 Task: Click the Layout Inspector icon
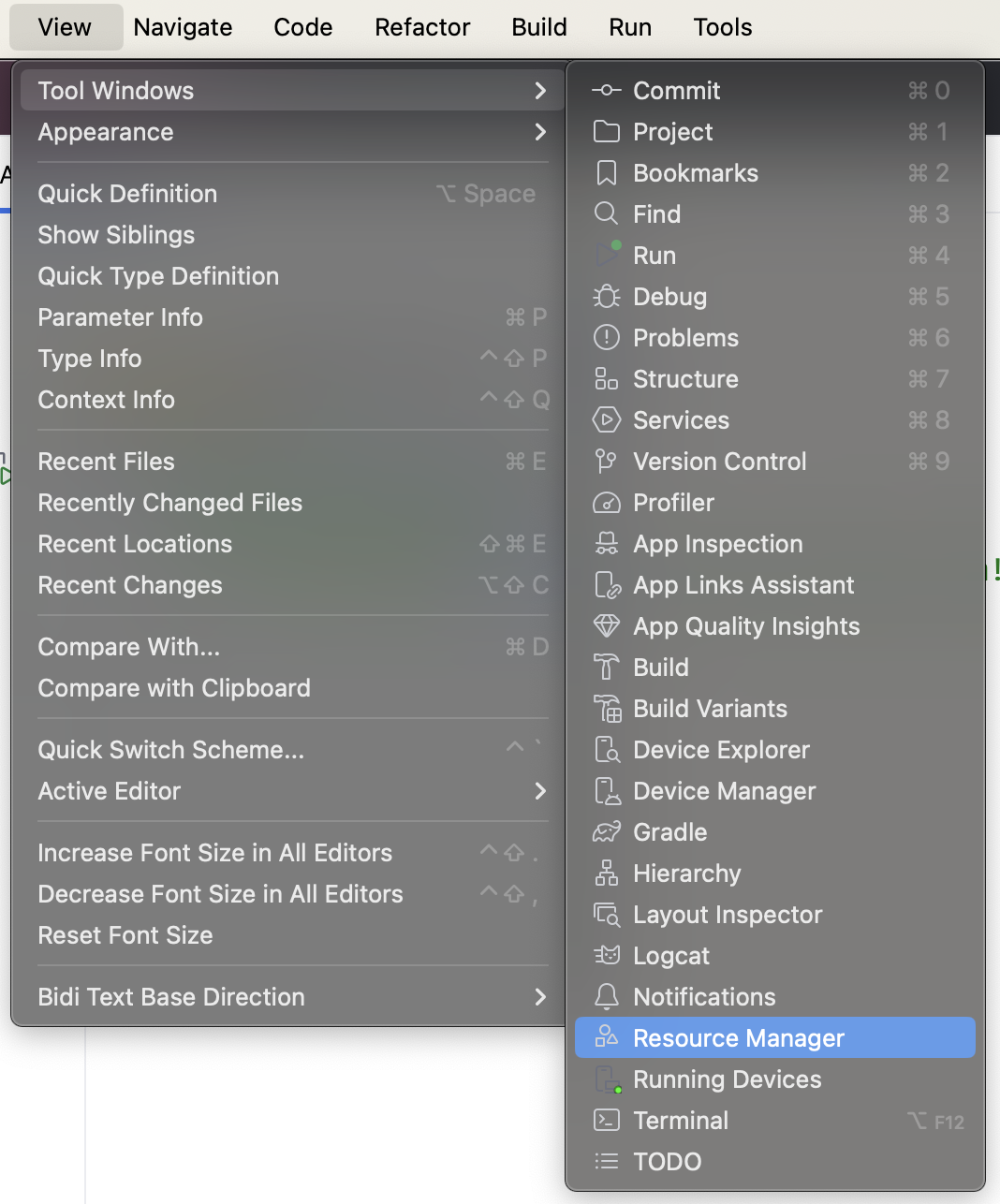coord(607,915)
